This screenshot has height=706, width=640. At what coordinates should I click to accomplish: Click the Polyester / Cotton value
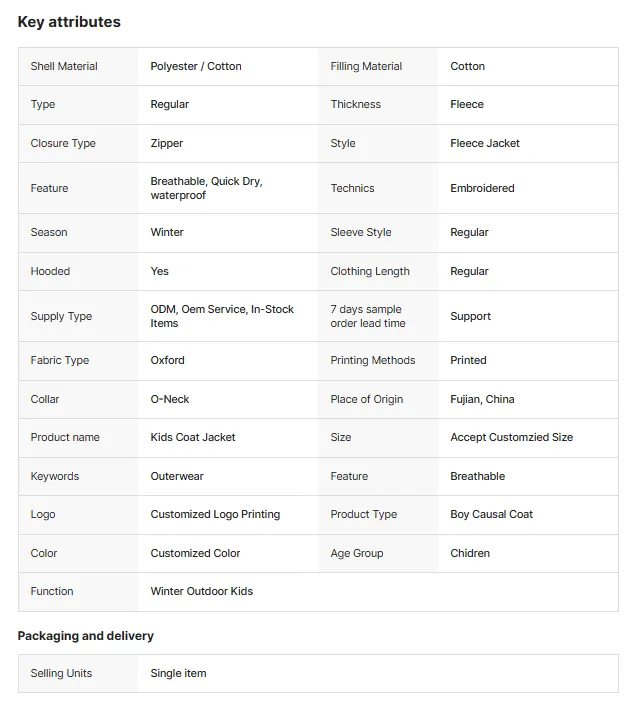(x=196, y=66)
